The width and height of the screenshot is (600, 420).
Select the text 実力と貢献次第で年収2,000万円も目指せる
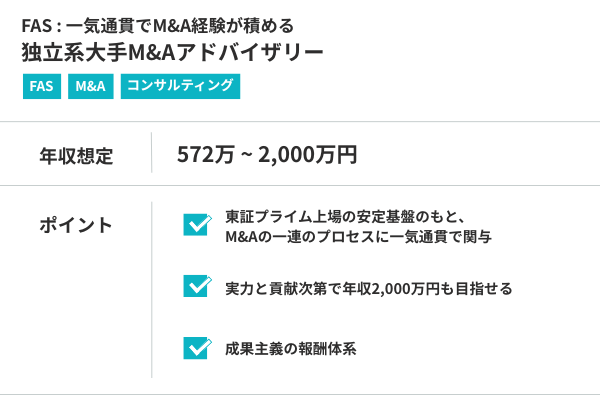click(369, 289)
